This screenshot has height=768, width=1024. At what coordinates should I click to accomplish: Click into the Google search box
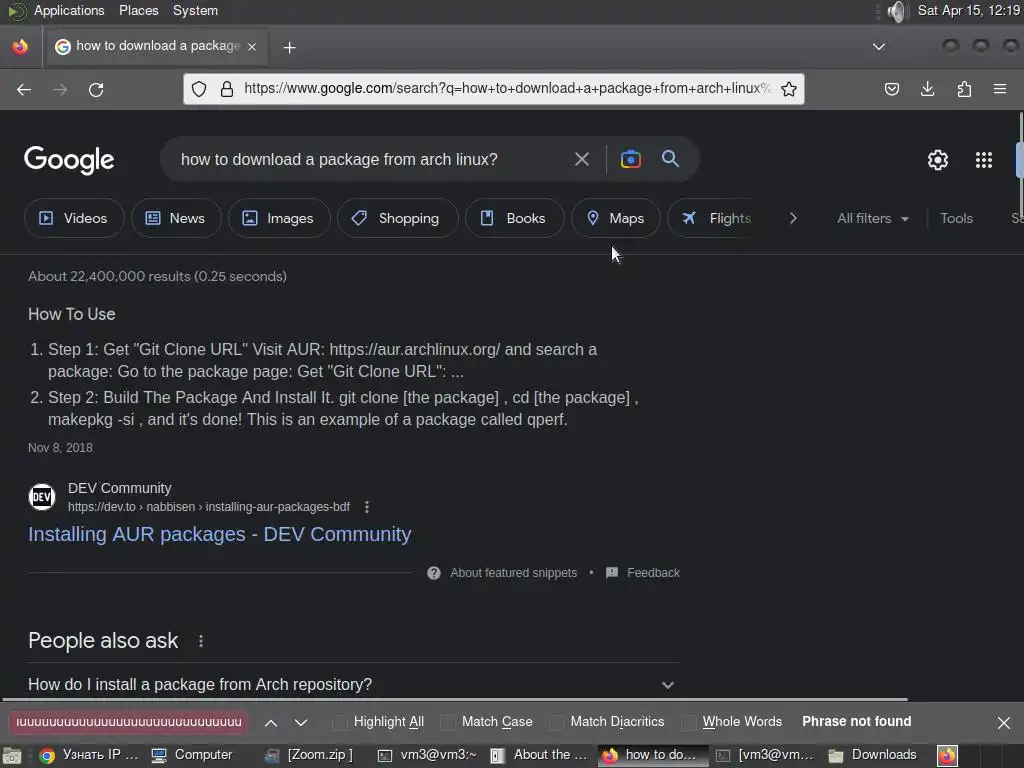pyautogui.click(x=369, y=159)
